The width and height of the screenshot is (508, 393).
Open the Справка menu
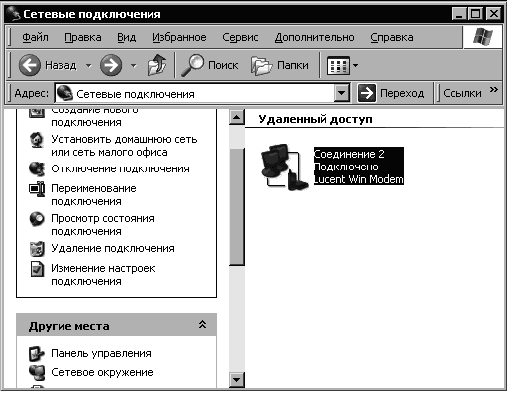pyautogui.click(x=392, y=37)
